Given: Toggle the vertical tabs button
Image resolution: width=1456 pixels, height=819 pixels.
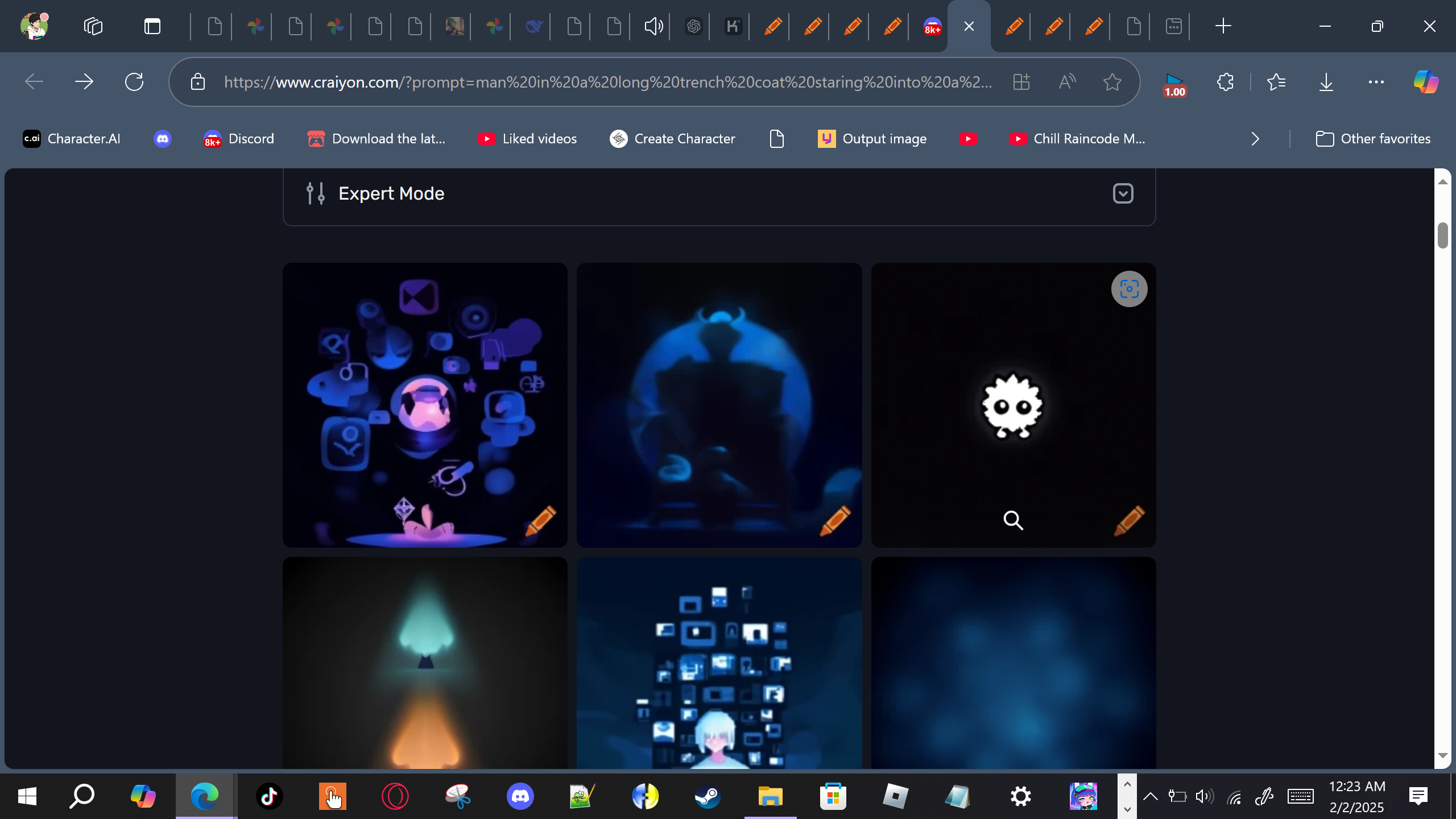Looking at the screenshot, I should click(152, 26).
